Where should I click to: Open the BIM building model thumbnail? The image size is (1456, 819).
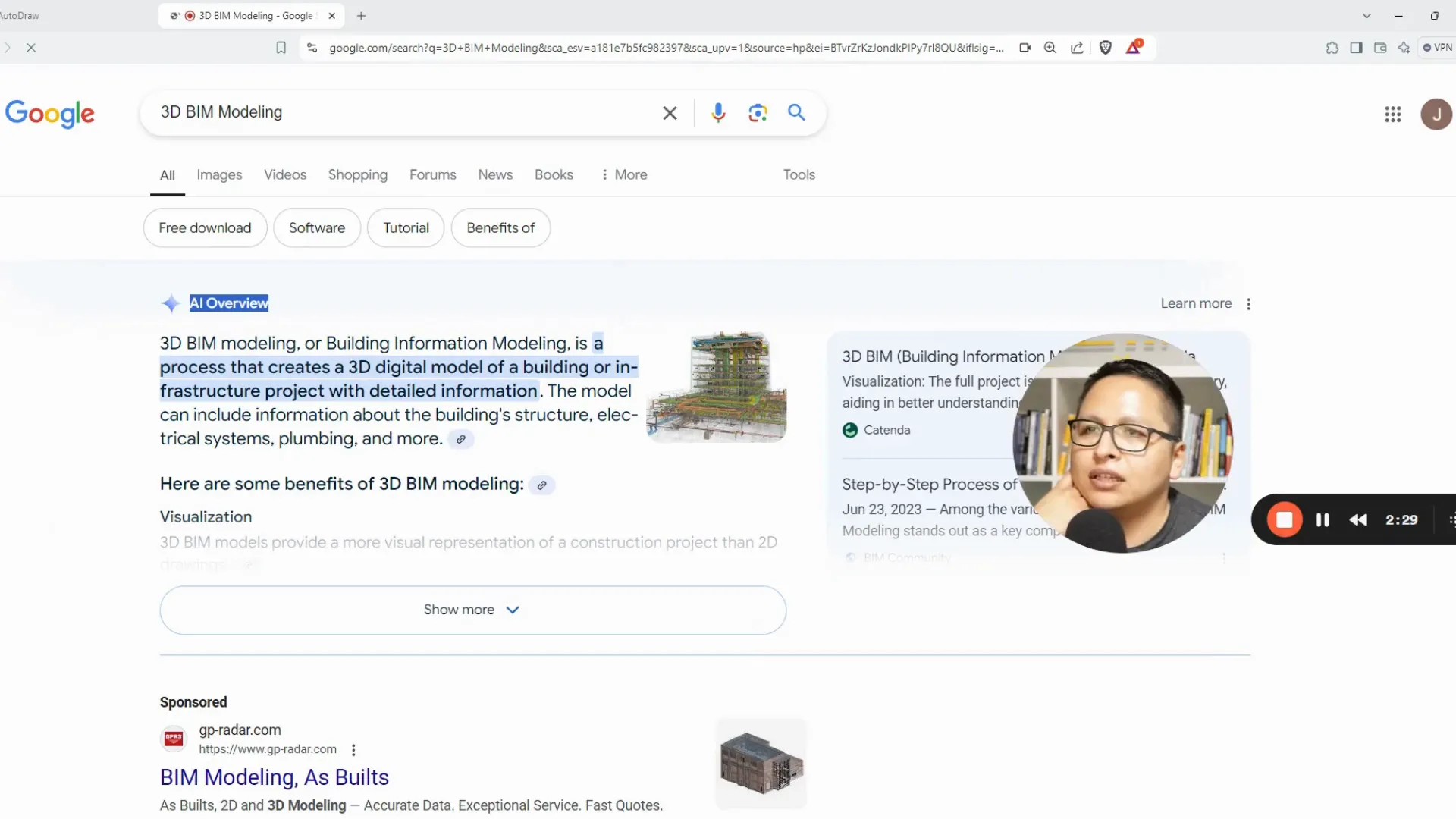717,387
